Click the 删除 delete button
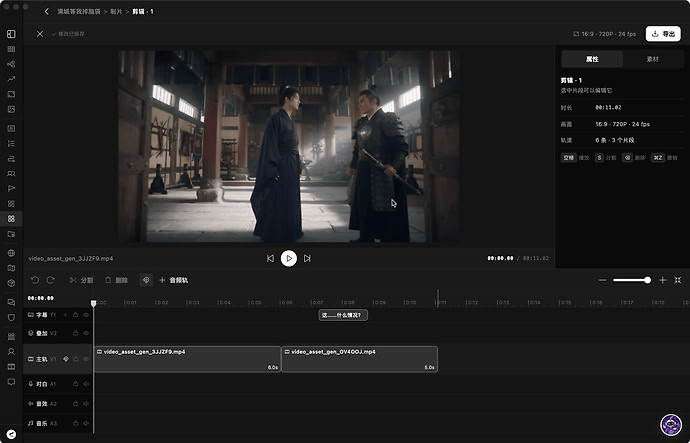Image resolution: width=690 pixels, height=443 pixels. [116, 280]
